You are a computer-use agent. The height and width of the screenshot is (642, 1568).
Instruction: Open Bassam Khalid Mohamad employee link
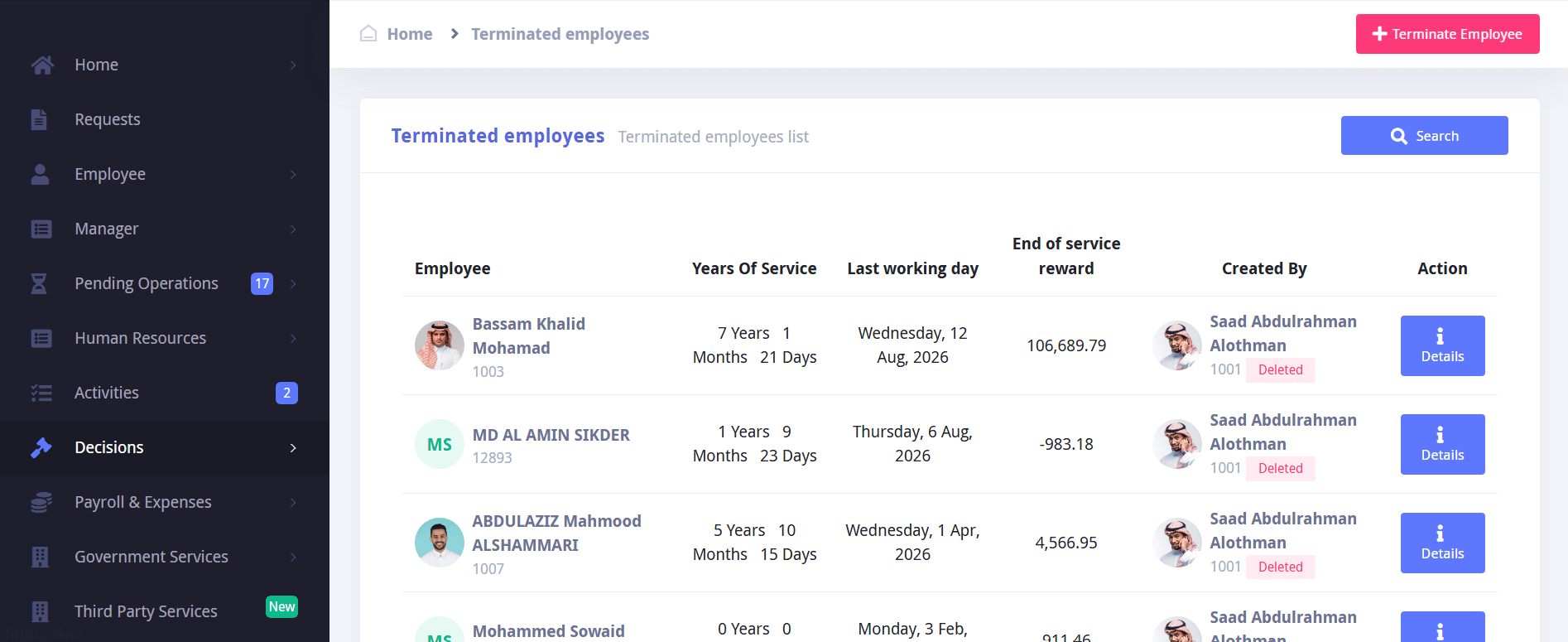pyautogui.click(x=529, y=335)
